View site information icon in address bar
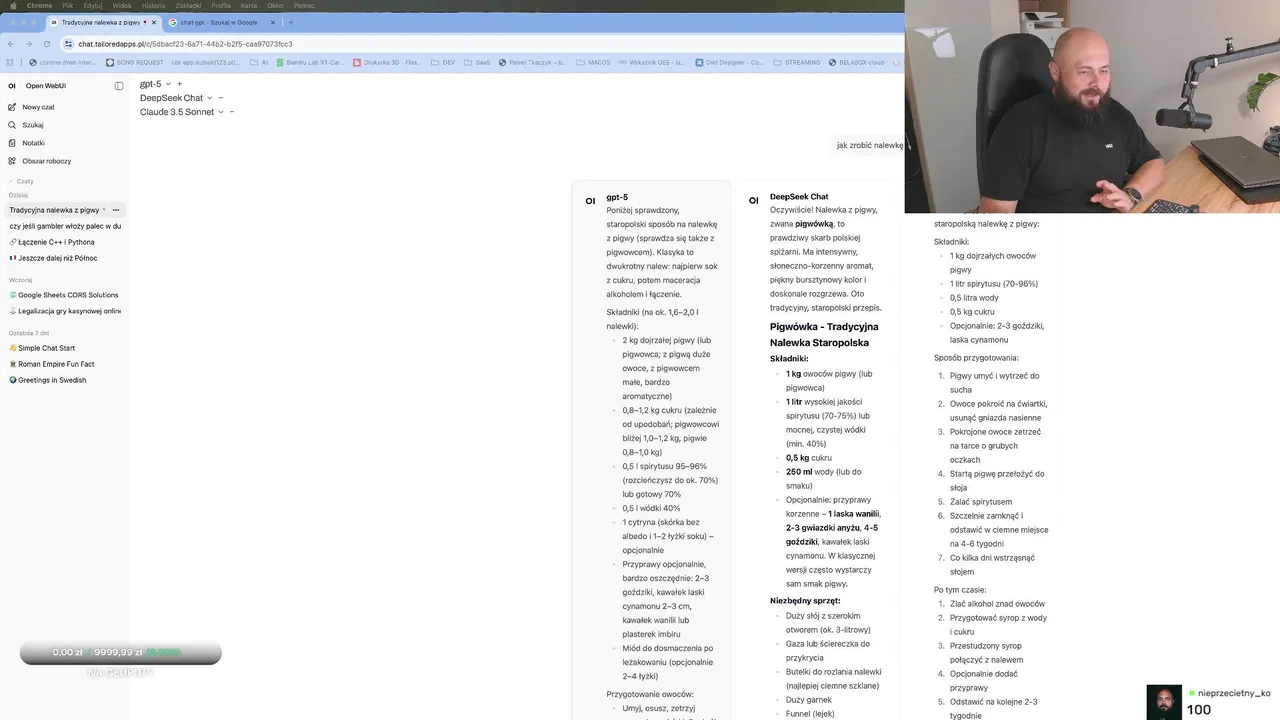1280x720 pixels. pos(68,44)
